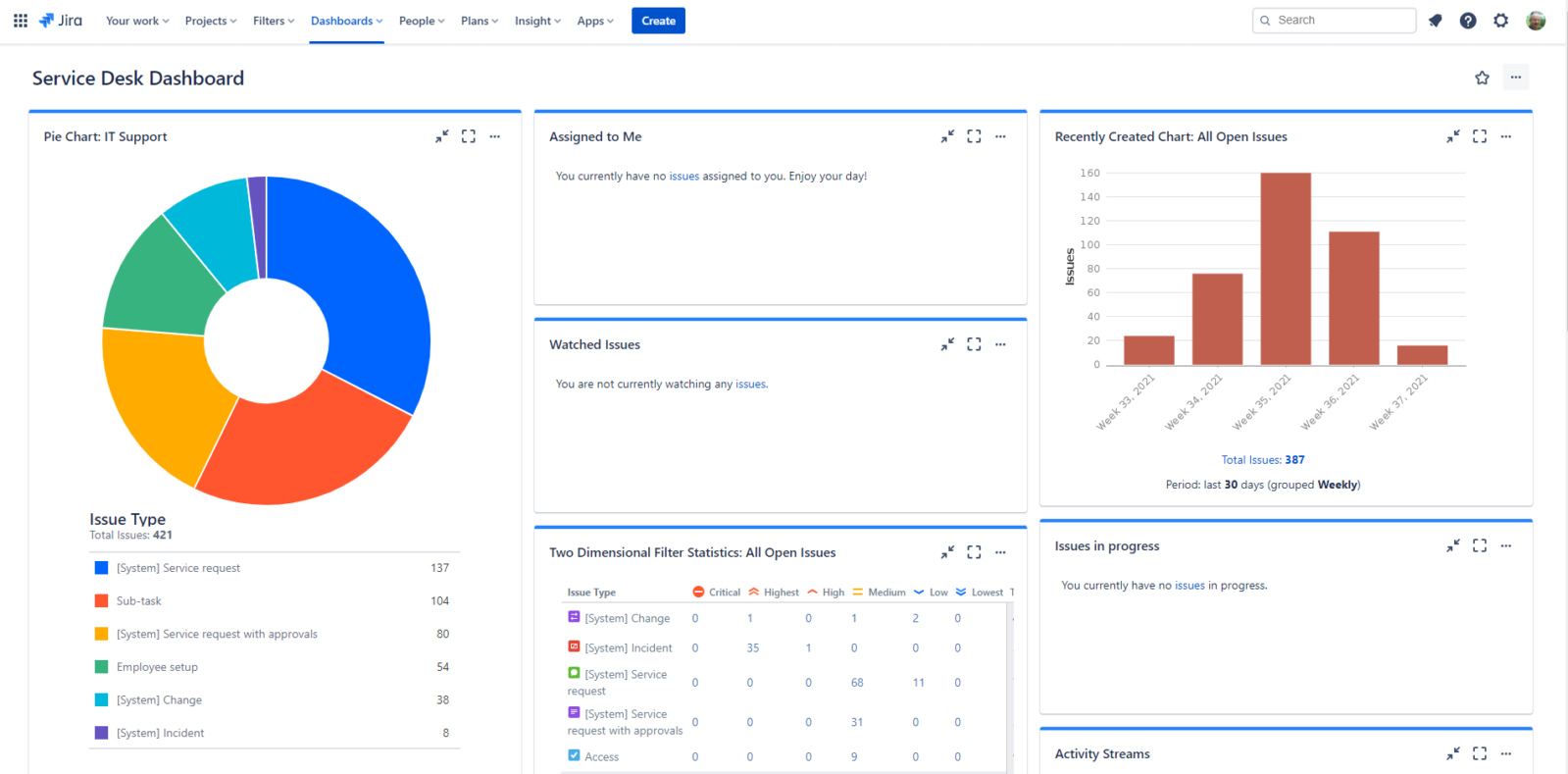Expand the Projects dropdown menu
This screenshot has width=1568, height=774.
pos(211,21)
